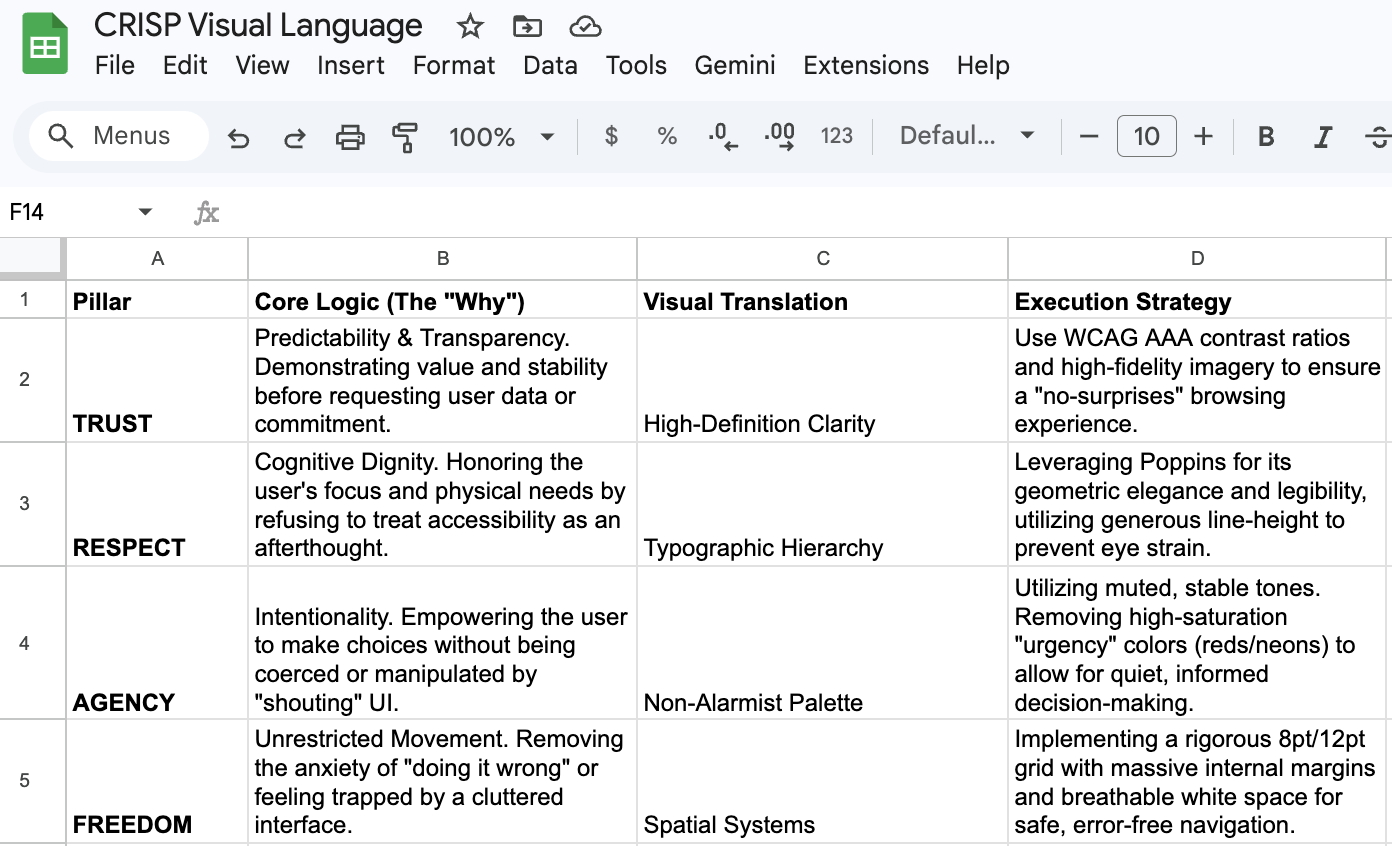Select the Visual Translation header cell
The image size is (1392, 846).
[x=822, y=300]
